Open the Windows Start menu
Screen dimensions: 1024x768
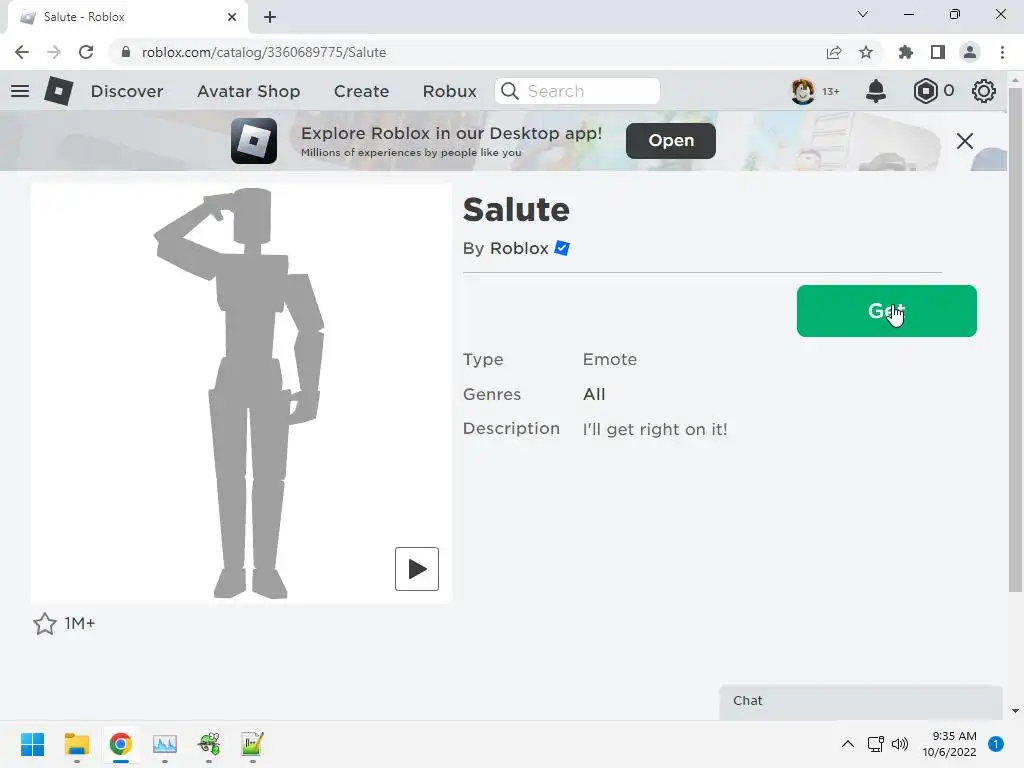[33, 744]
